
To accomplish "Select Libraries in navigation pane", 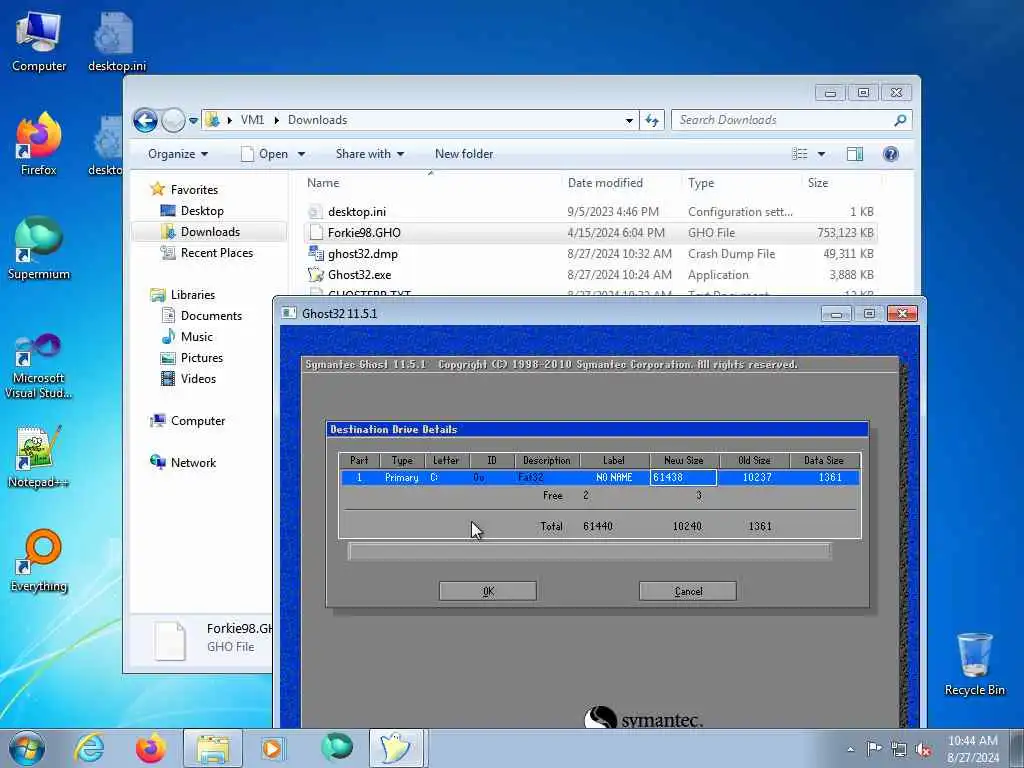I will coord(193,295).
